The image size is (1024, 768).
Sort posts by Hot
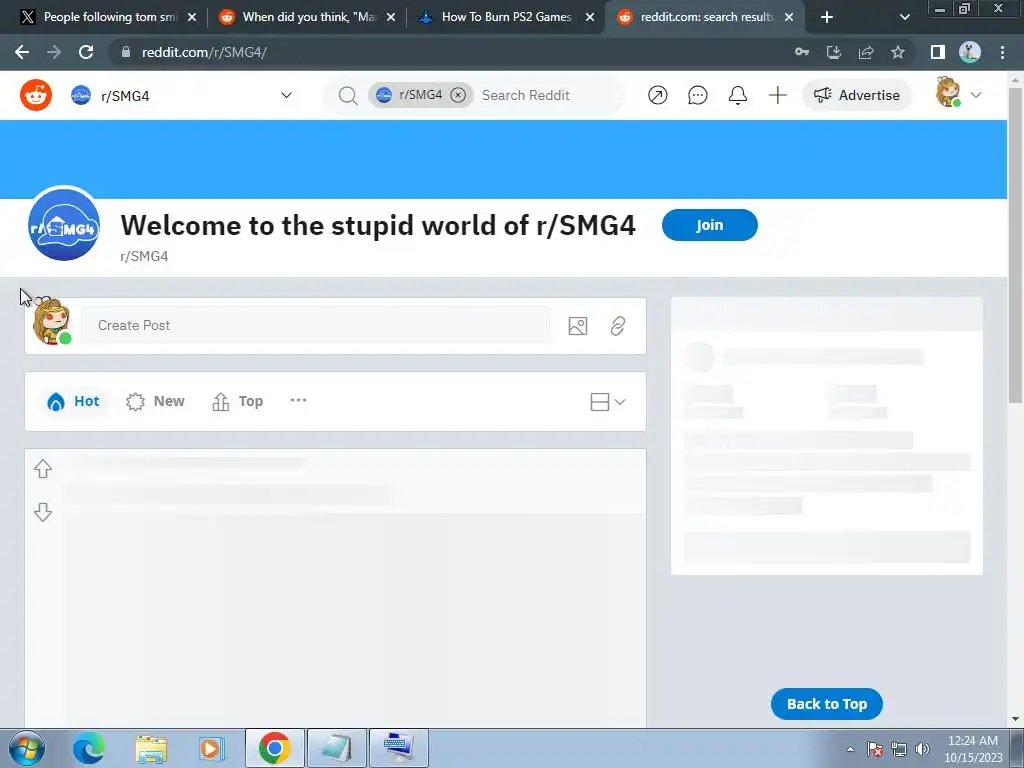[x=73, y=402]
